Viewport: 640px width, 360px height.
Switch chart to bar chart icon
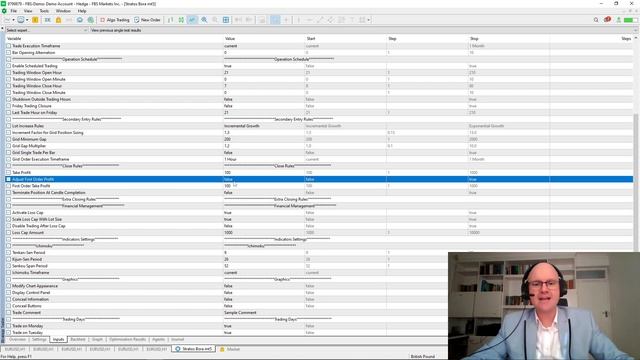[171, 20]
